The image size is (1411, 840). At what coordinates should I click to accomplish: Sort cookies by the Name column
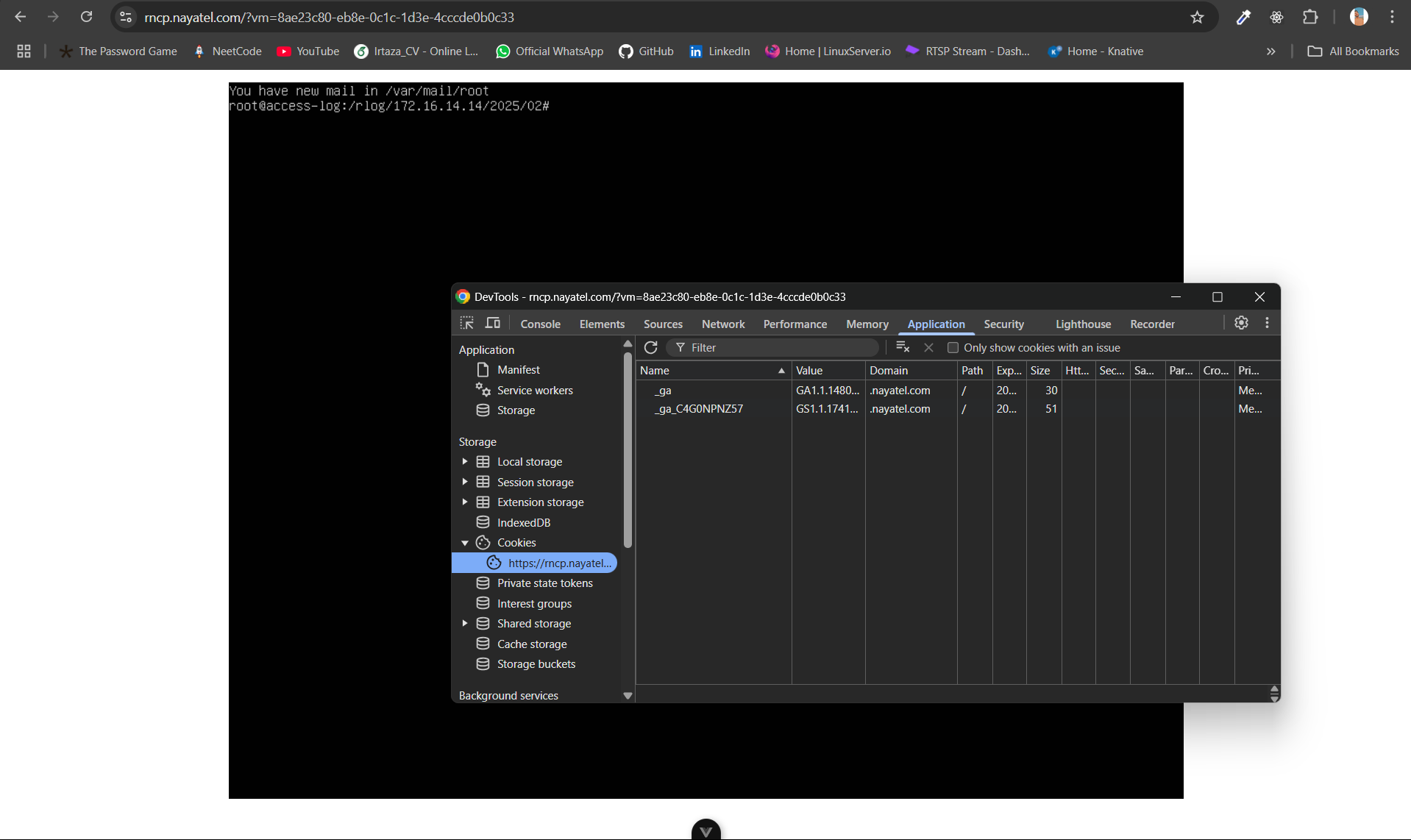click(713, 370)
